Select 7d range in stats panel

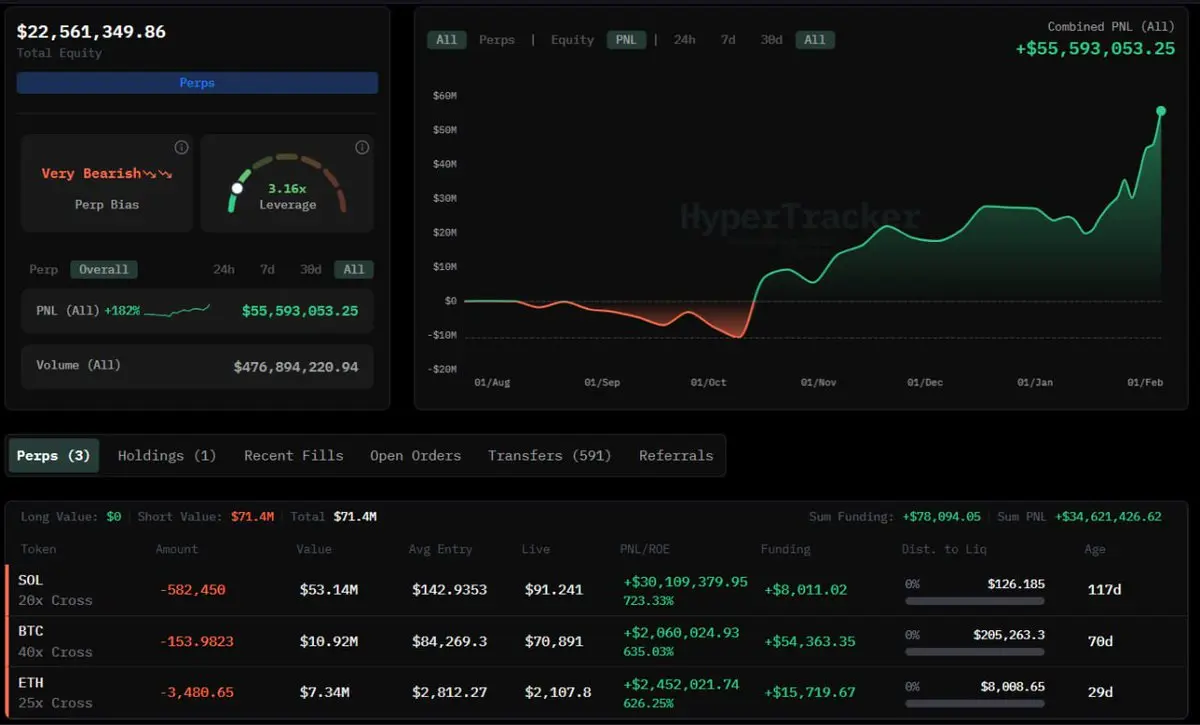click(x=267, y=269)
